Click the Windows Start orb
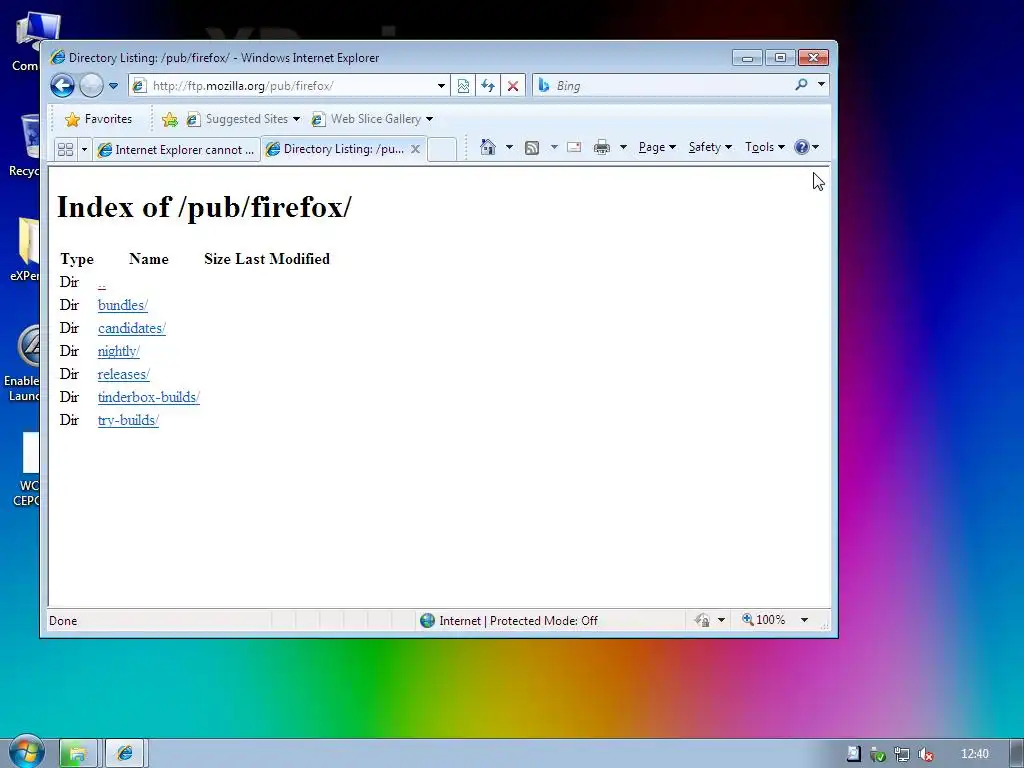The image size is (1024, 768). click(26, 752)
